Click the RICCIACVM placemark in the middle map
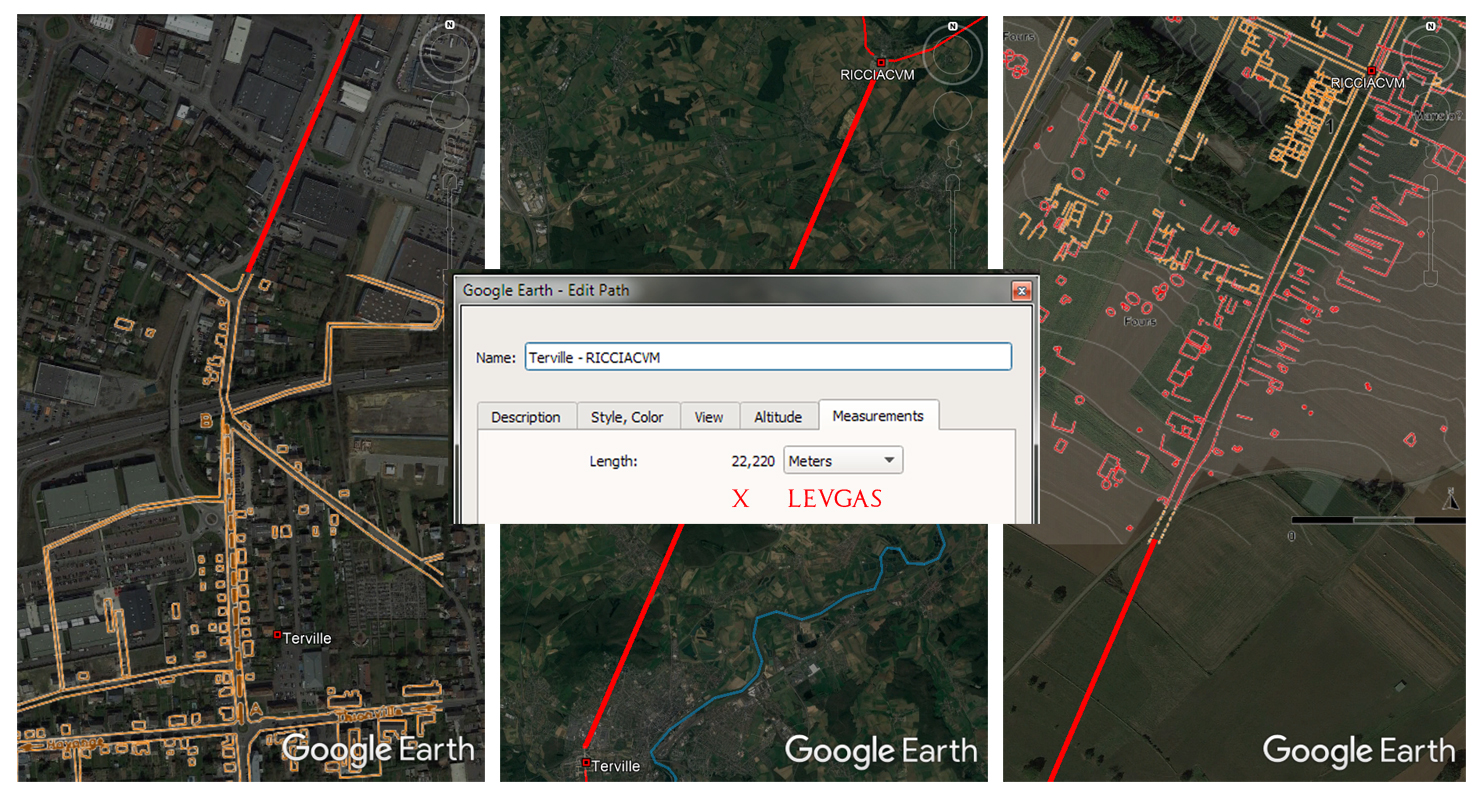The image size is (1480, 797). point(881,63)
